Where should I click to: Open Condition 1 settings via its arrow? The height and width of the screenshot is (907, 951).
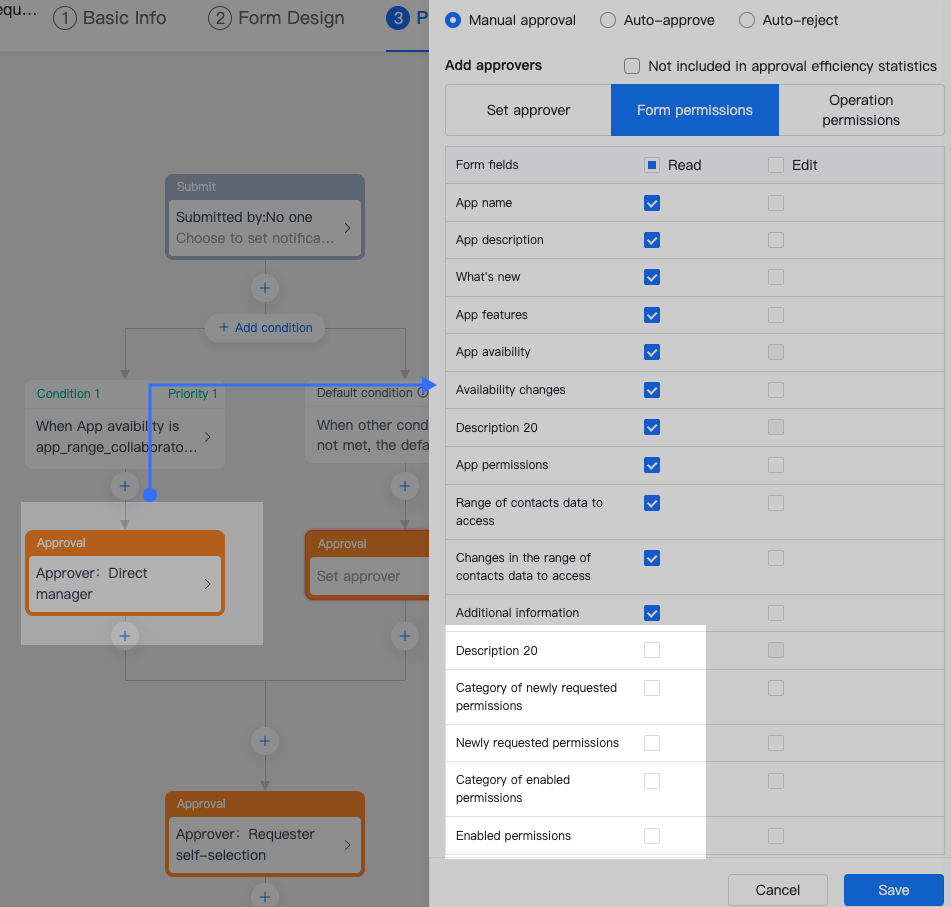coord(208,436)
